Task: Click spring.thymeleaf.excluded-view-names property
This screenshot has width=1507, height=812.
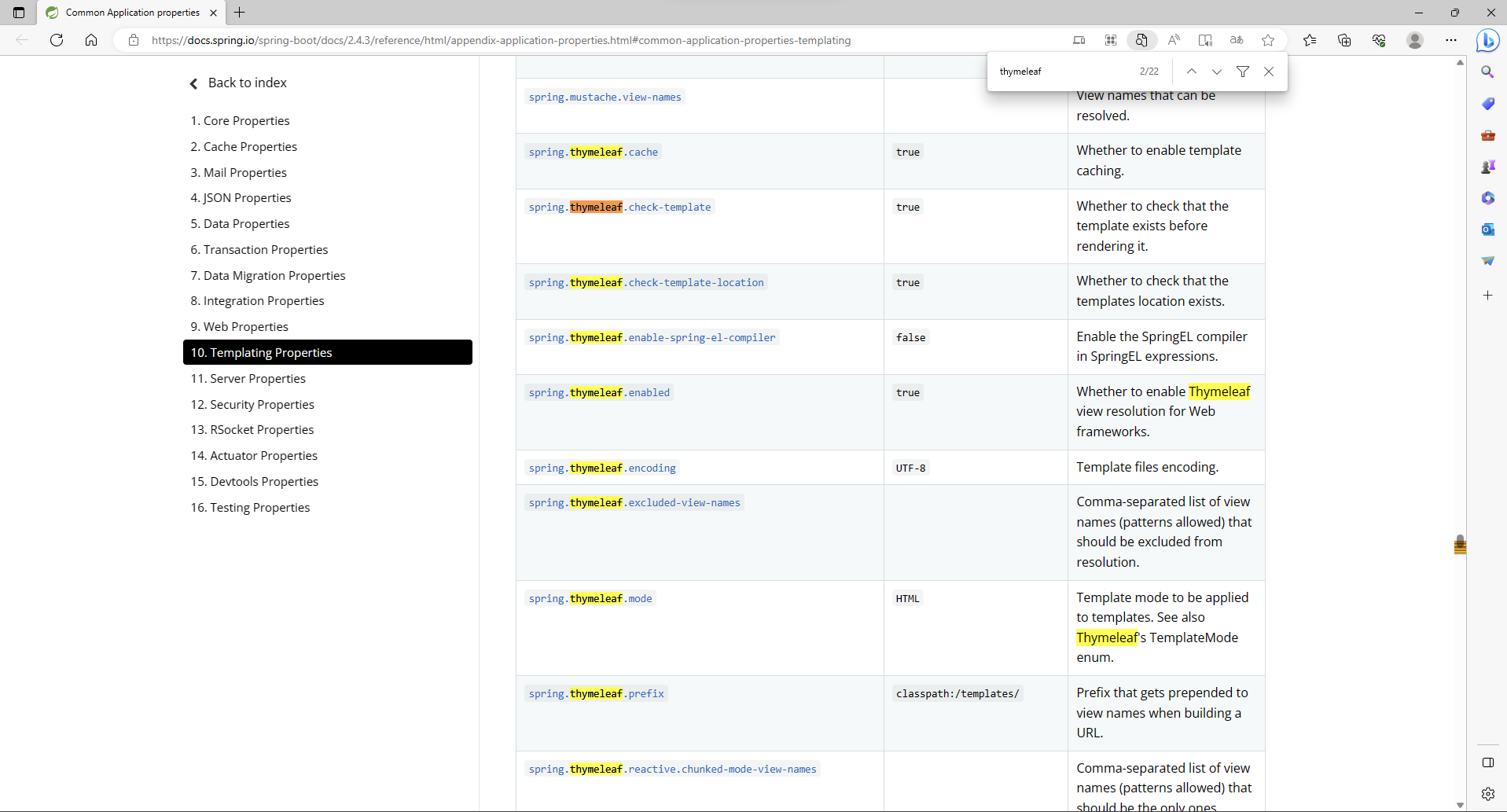Action: (634, 502)
